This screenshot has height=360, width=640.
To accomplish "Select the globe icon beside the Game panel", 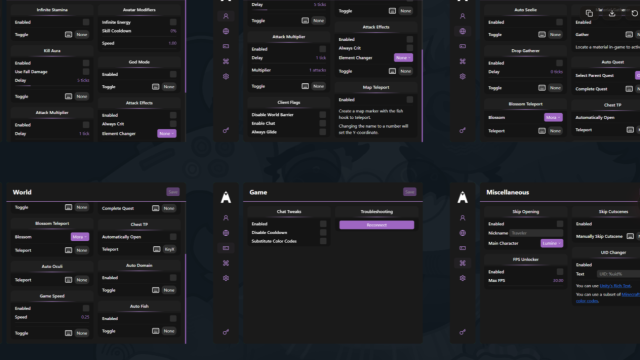I will click(x=226, y=233).
